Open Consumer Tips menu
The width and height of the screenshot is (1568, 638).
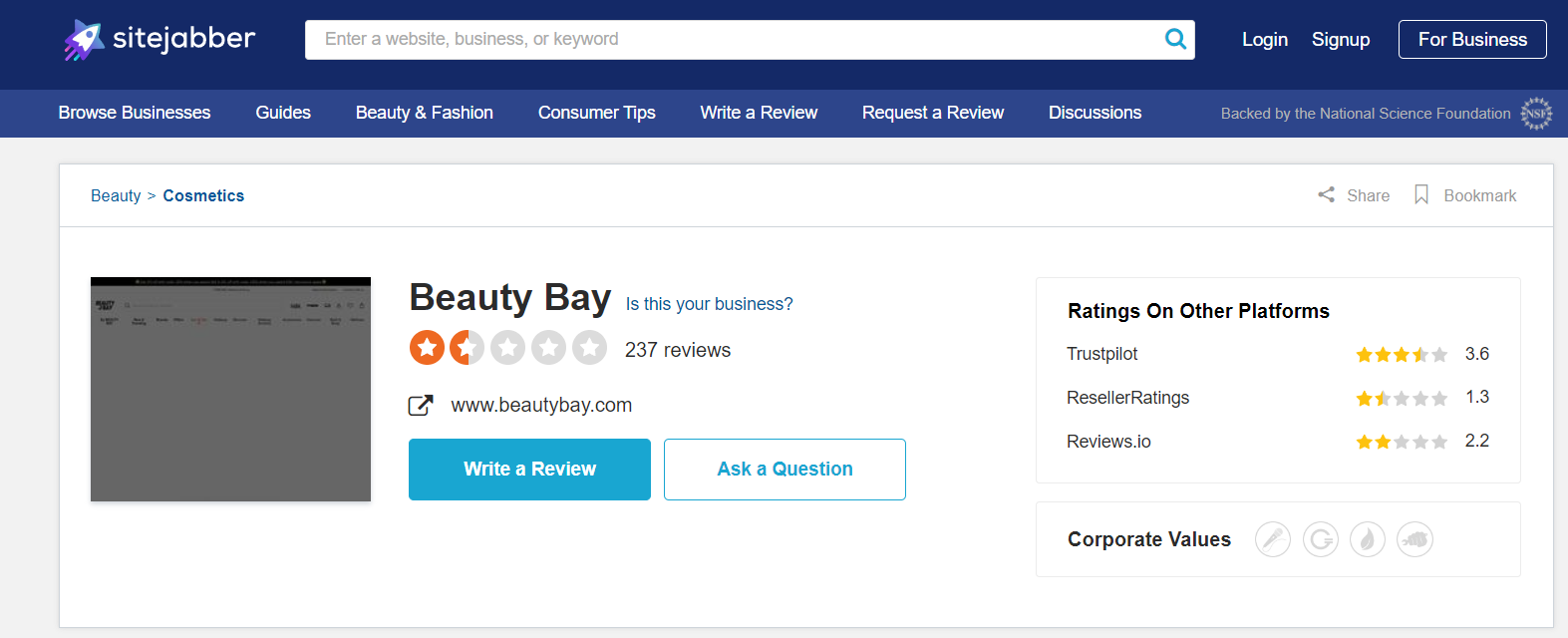coord(597,113)
